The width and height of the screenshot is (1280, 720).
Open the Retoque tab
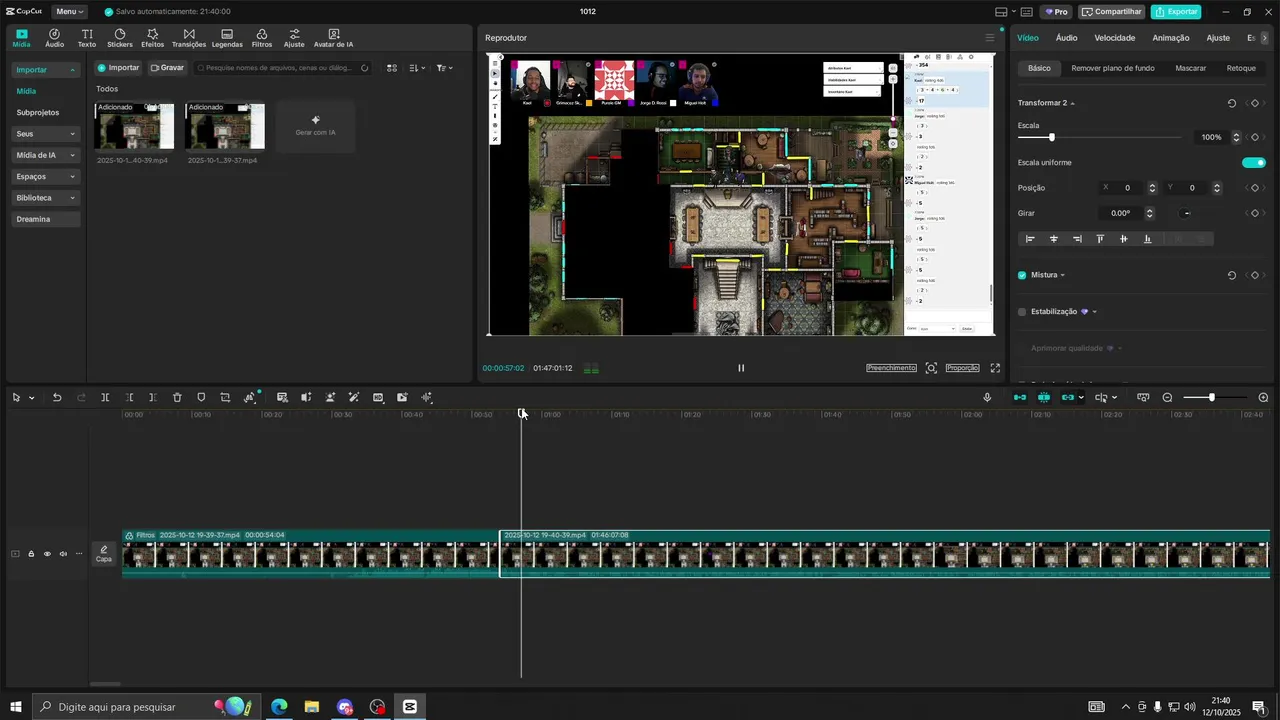tap(1241, 68)
